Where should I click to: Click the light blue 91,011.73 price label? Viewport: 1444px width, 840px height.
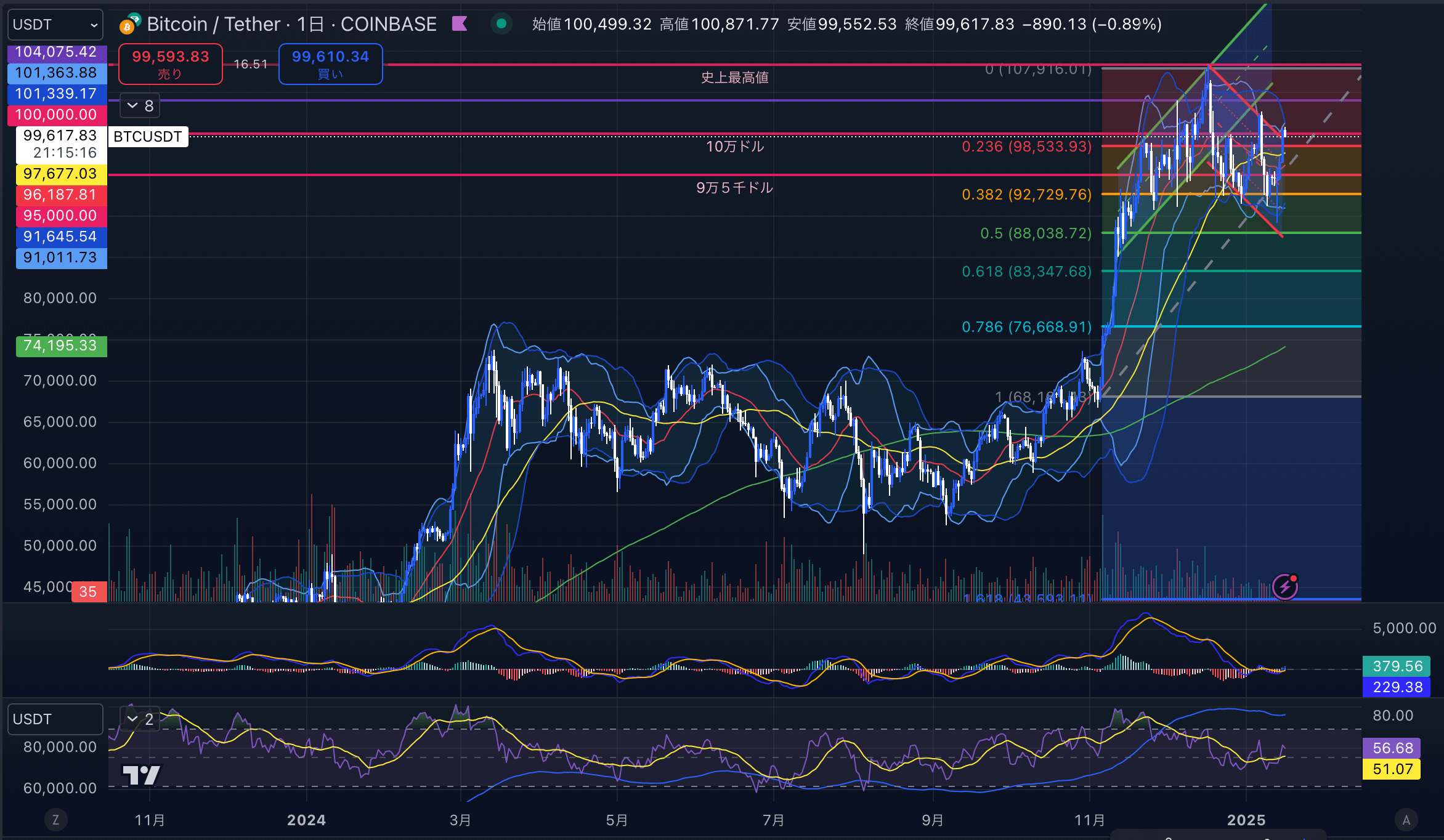pyautogui.click(x=61, y=257)
